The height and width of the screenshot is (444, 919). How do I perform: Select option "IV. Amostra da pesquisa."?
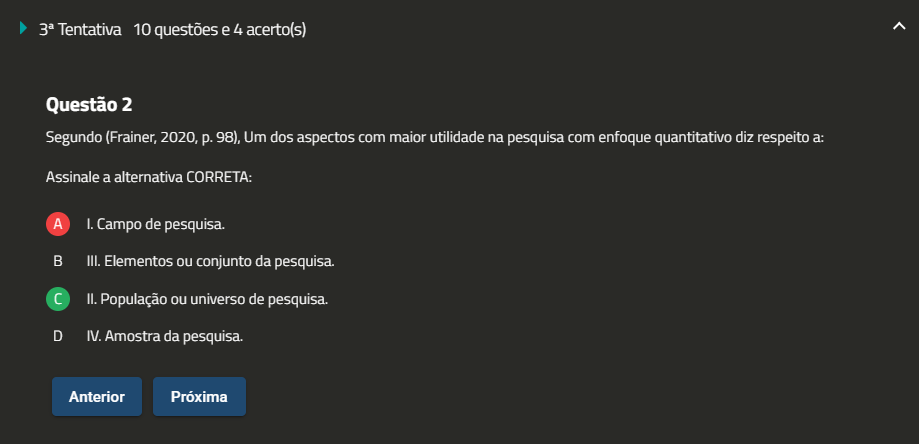pos(165,336)
